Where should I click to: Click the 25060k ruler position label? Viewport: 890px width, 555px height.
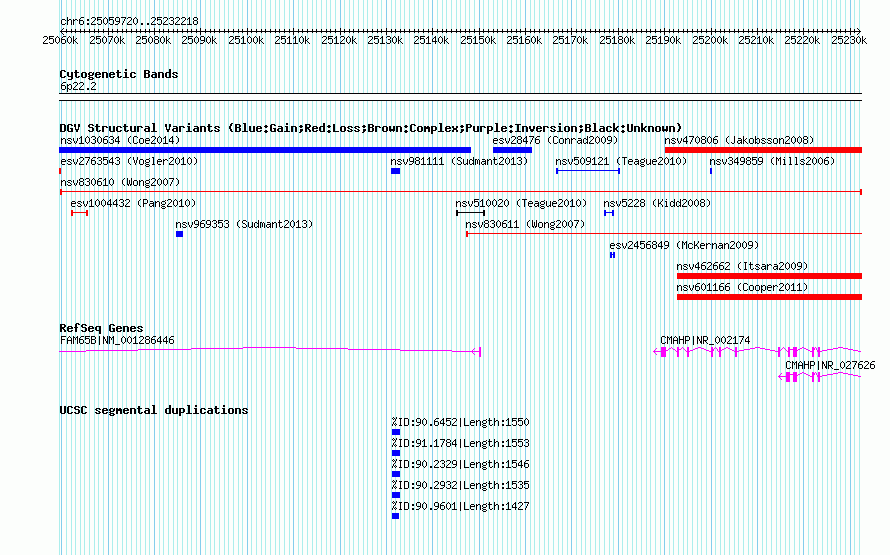[60, 40]
